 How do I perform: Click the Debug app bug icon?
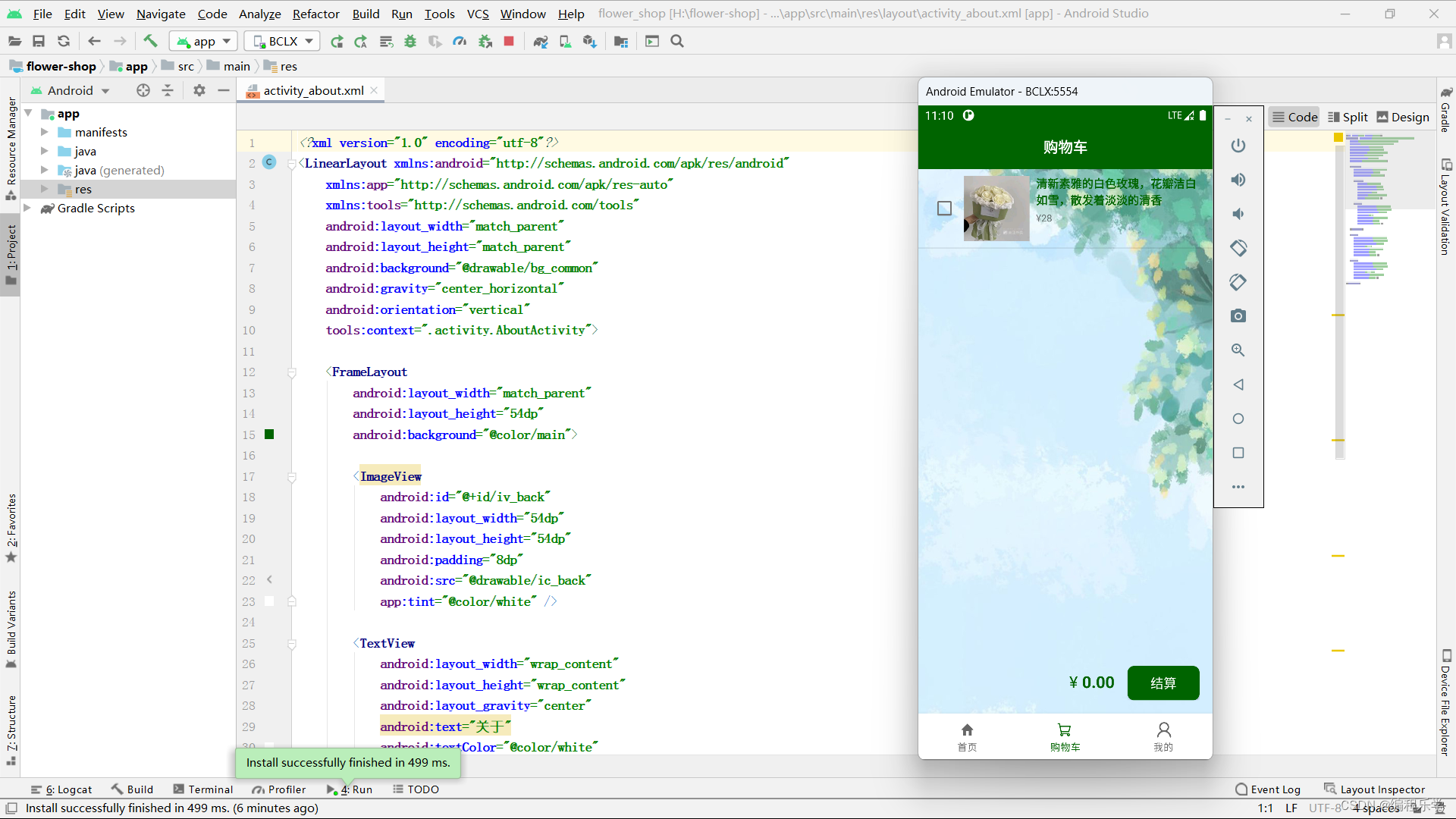click(410, 41)
